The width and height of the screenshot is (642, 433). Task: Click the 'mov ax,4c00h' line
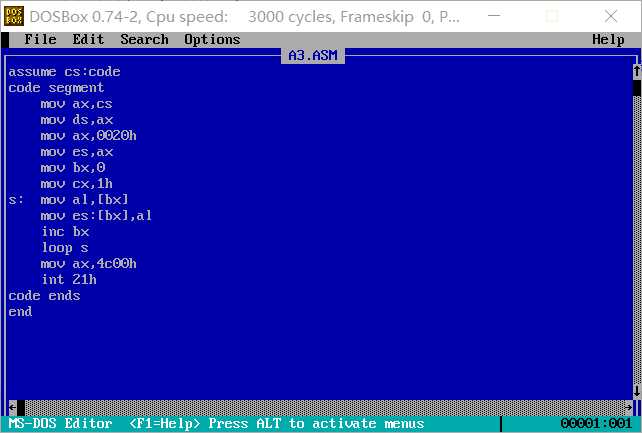88,264
